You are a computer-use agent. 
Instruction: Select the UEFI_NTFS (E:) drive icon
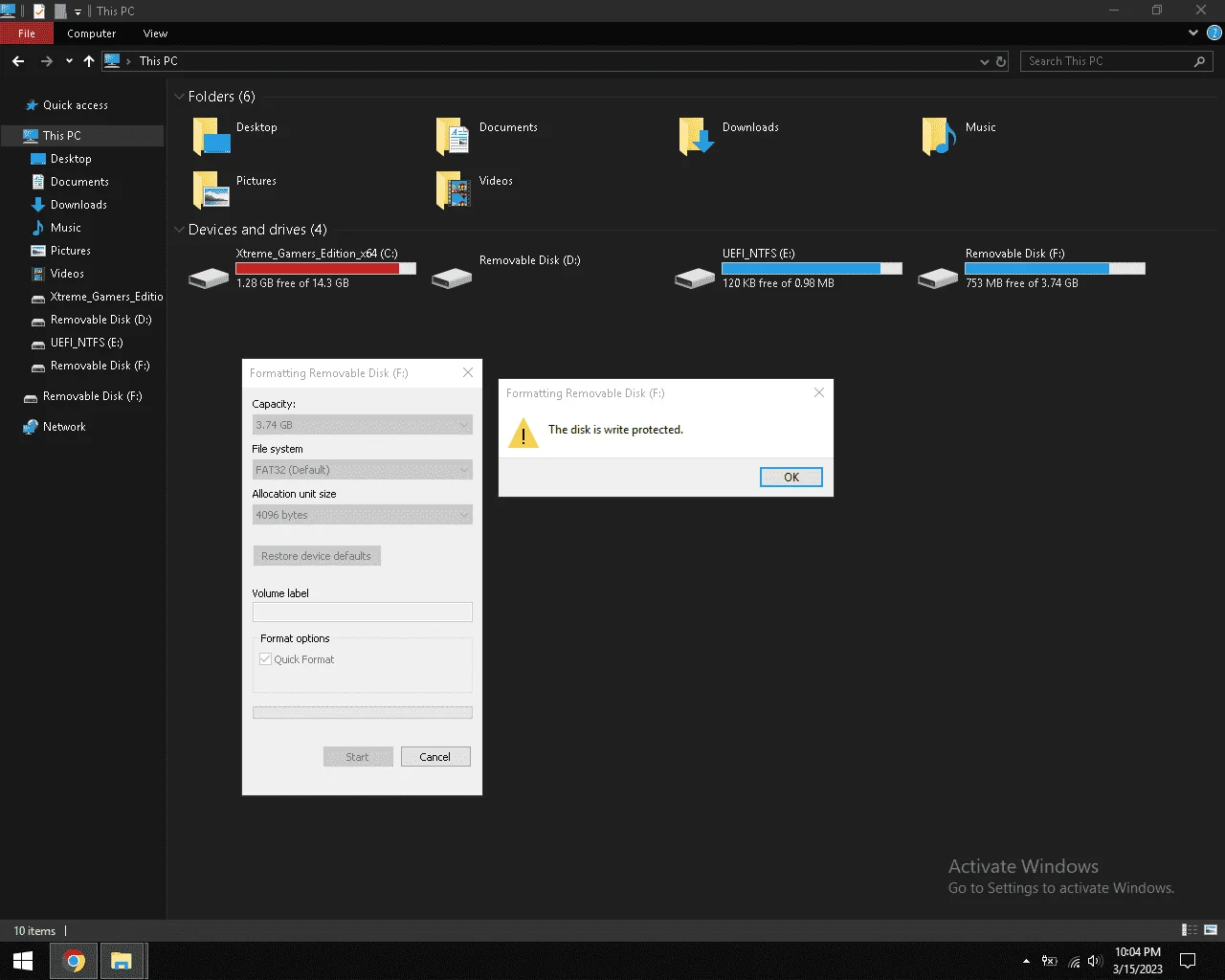coord(695,278)
